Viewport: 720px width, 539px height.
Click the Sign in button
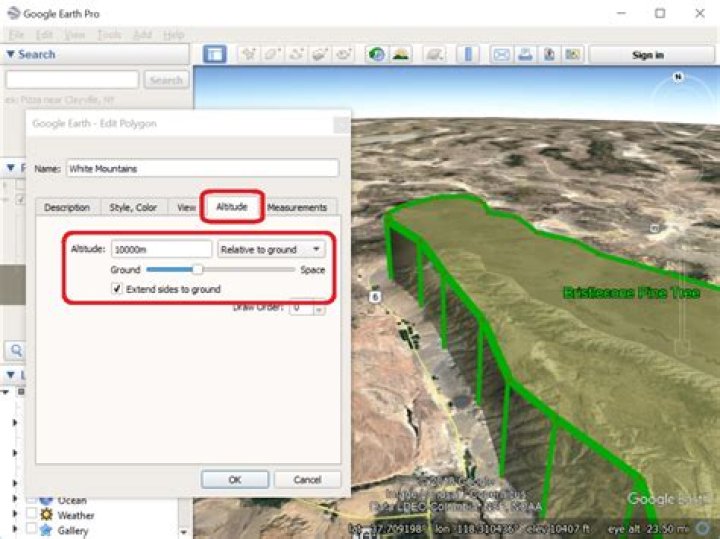coord(647,55)
